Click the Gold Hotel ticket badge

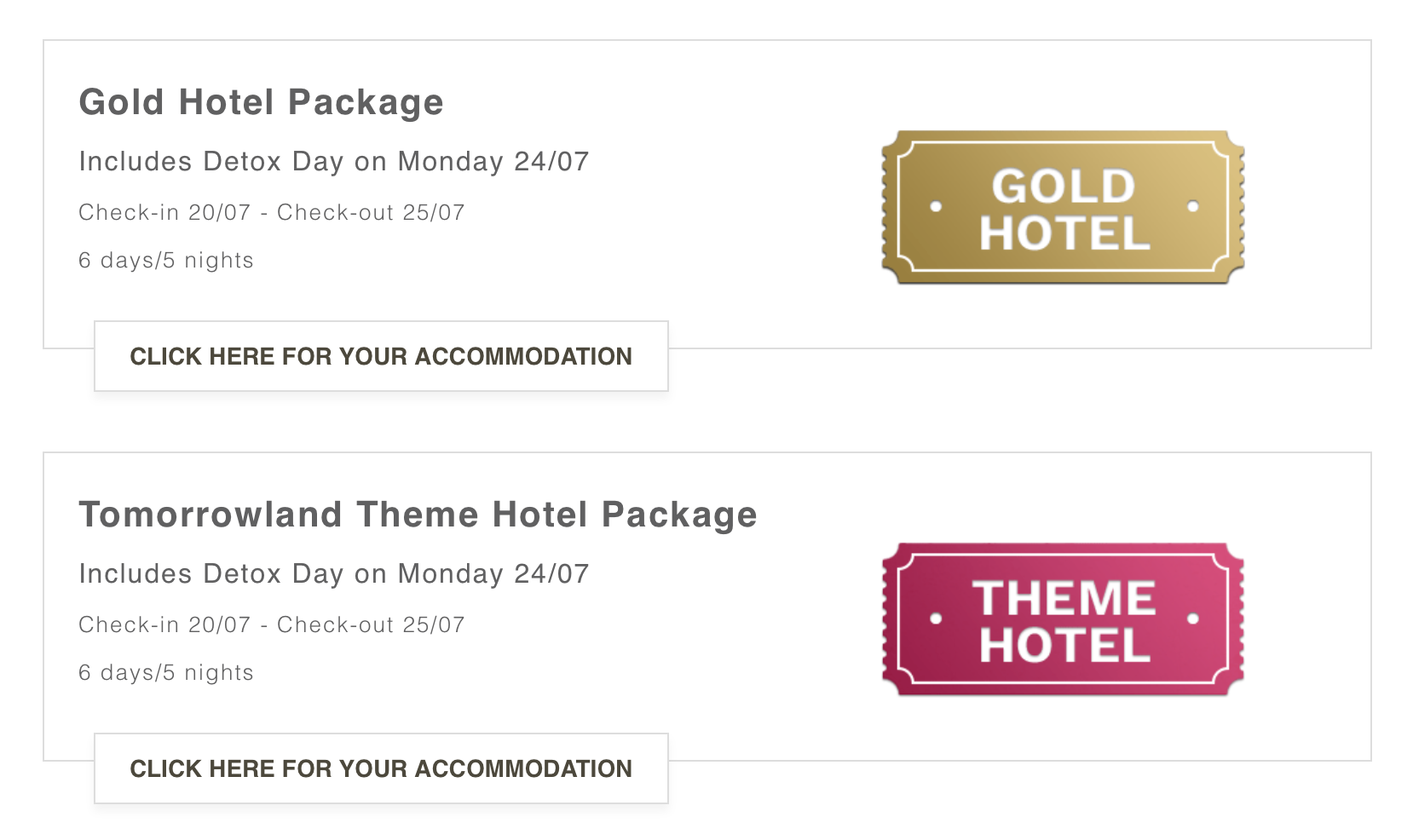point(1063,207)
